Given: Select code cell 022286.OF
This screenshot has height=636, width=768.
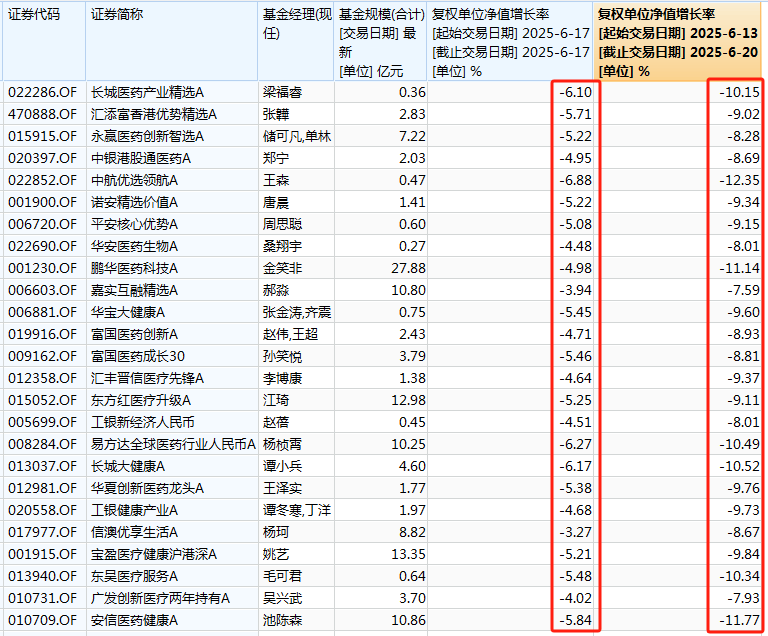Looking at the screenshot, I should pyautogui.click(x=43, y=92).
